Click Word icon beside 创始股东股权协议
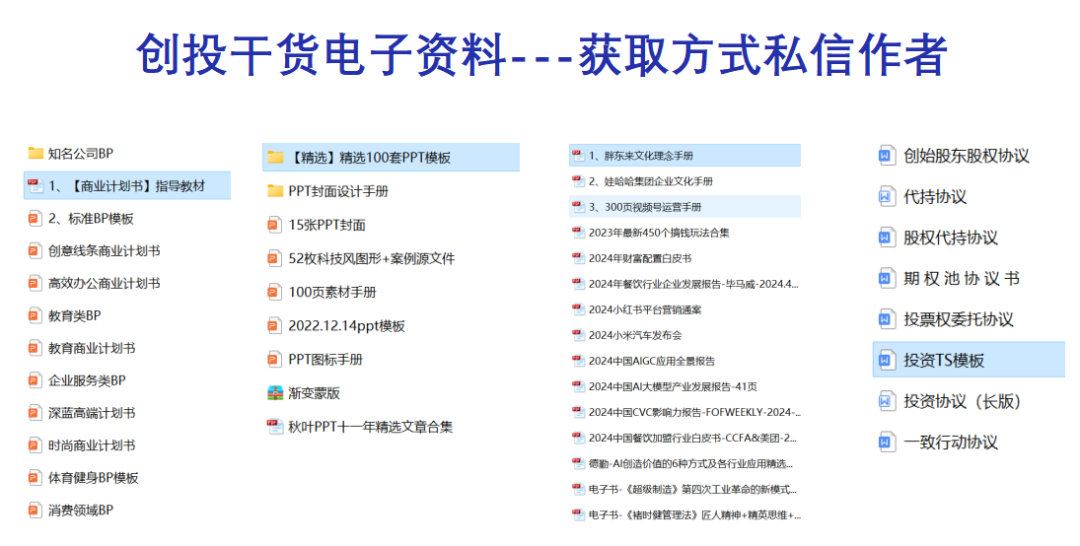Viewport: 1080px width, 546px height. coord(887,156)
